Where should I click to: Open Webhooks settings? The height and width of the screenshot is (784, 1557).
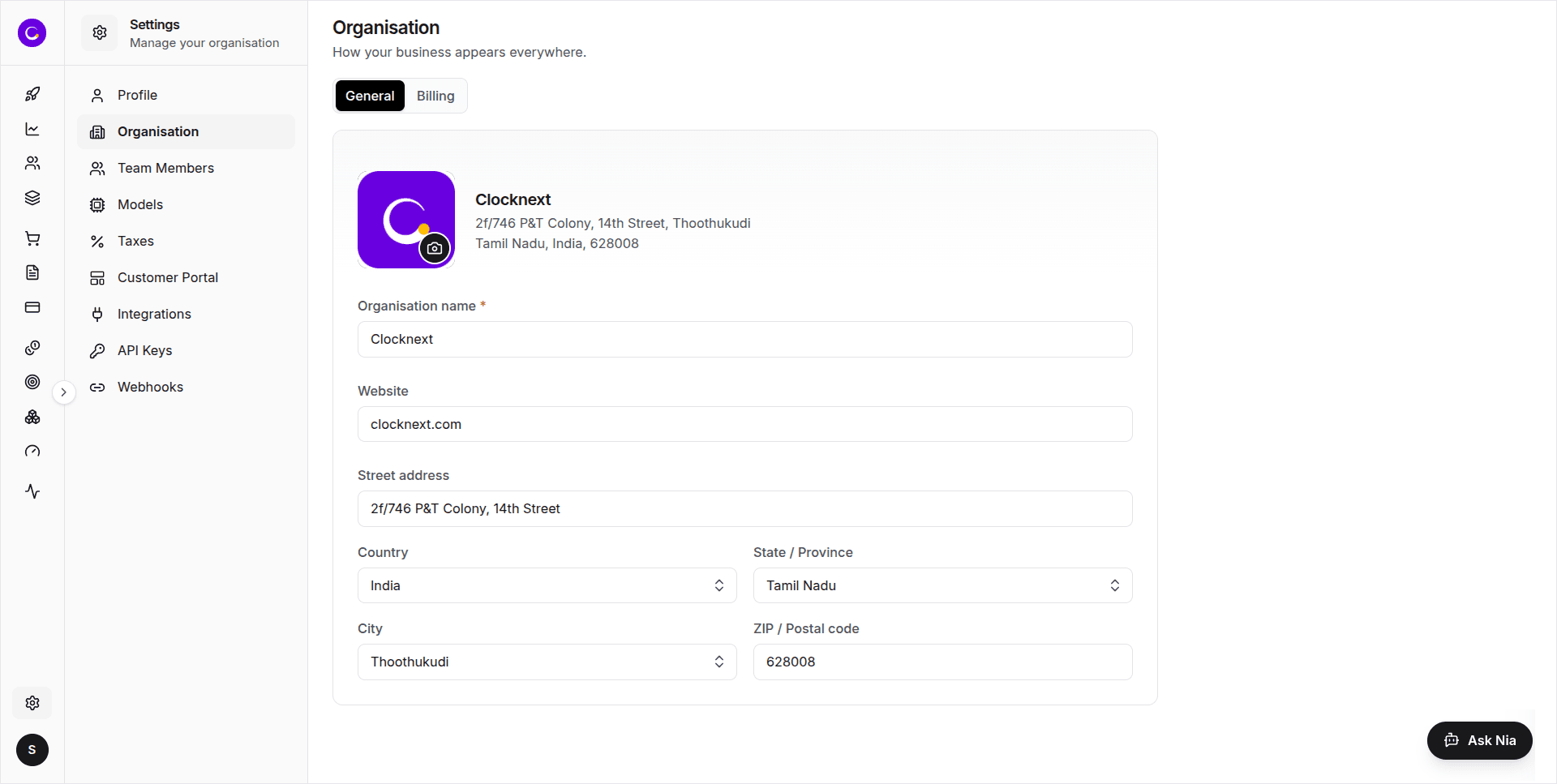[x=186, y=387]
